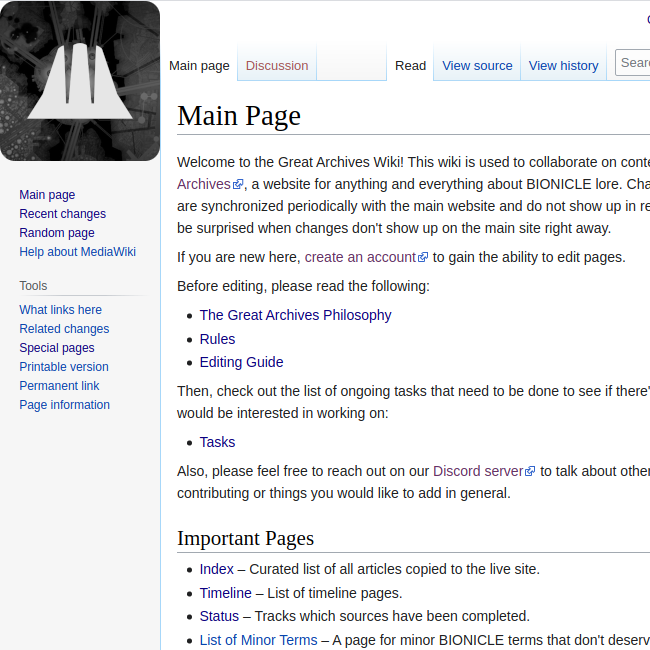Follow the Archives external link
This screenshot has width=650, height=650.
[204, 184]
